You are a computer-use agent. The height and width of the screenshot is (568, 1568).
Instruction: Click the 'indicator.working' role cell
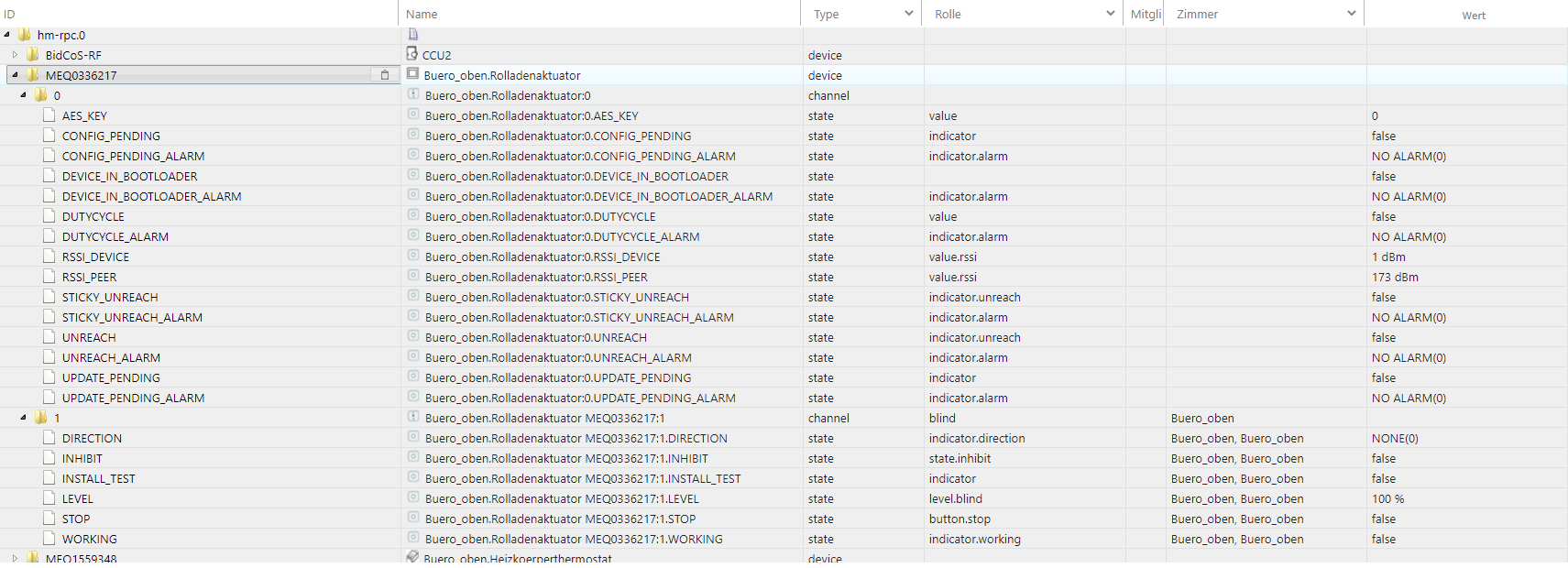974,539
